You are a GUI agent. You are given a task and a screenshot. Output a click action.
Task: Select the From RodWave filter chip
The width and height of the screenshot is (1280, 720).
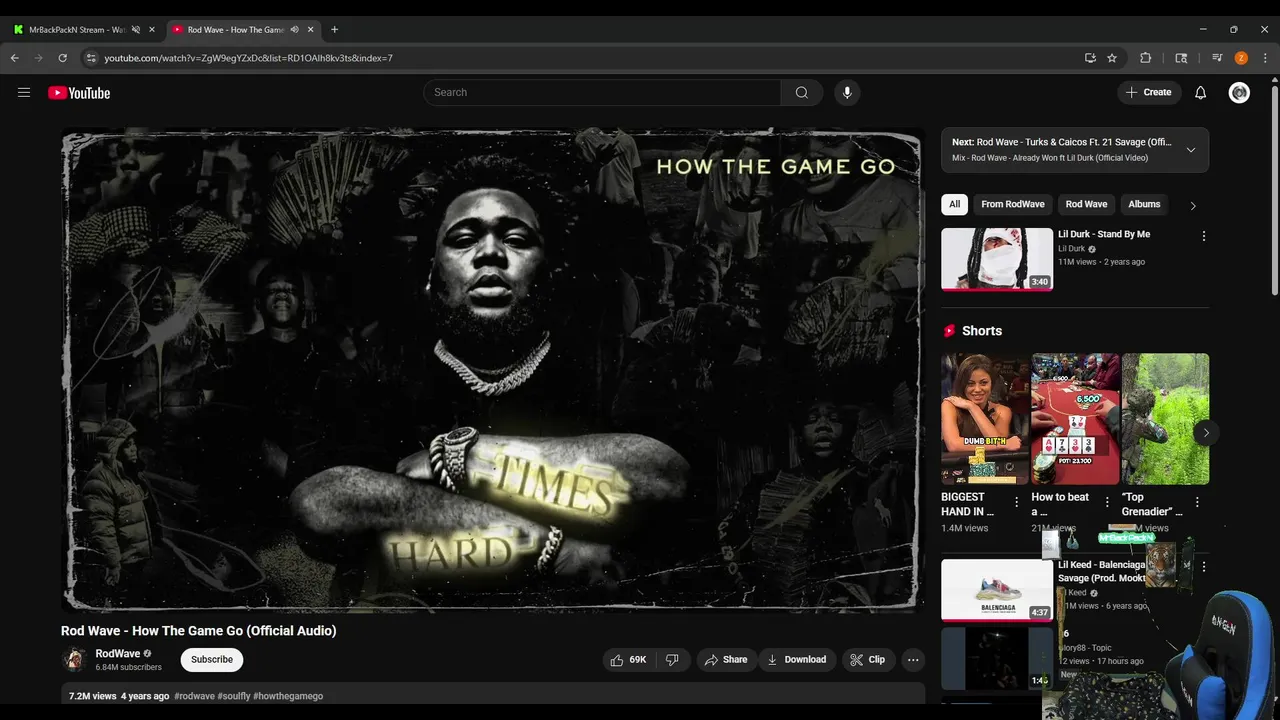pyautogui.click(x=1012, y=204)
